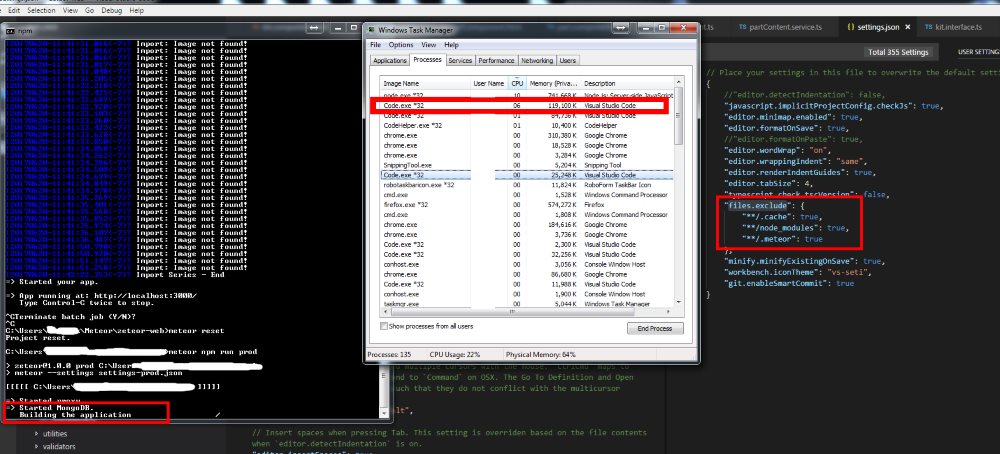Click the "git.enableSmartCommit" setting line

click(x=789, y=283)
